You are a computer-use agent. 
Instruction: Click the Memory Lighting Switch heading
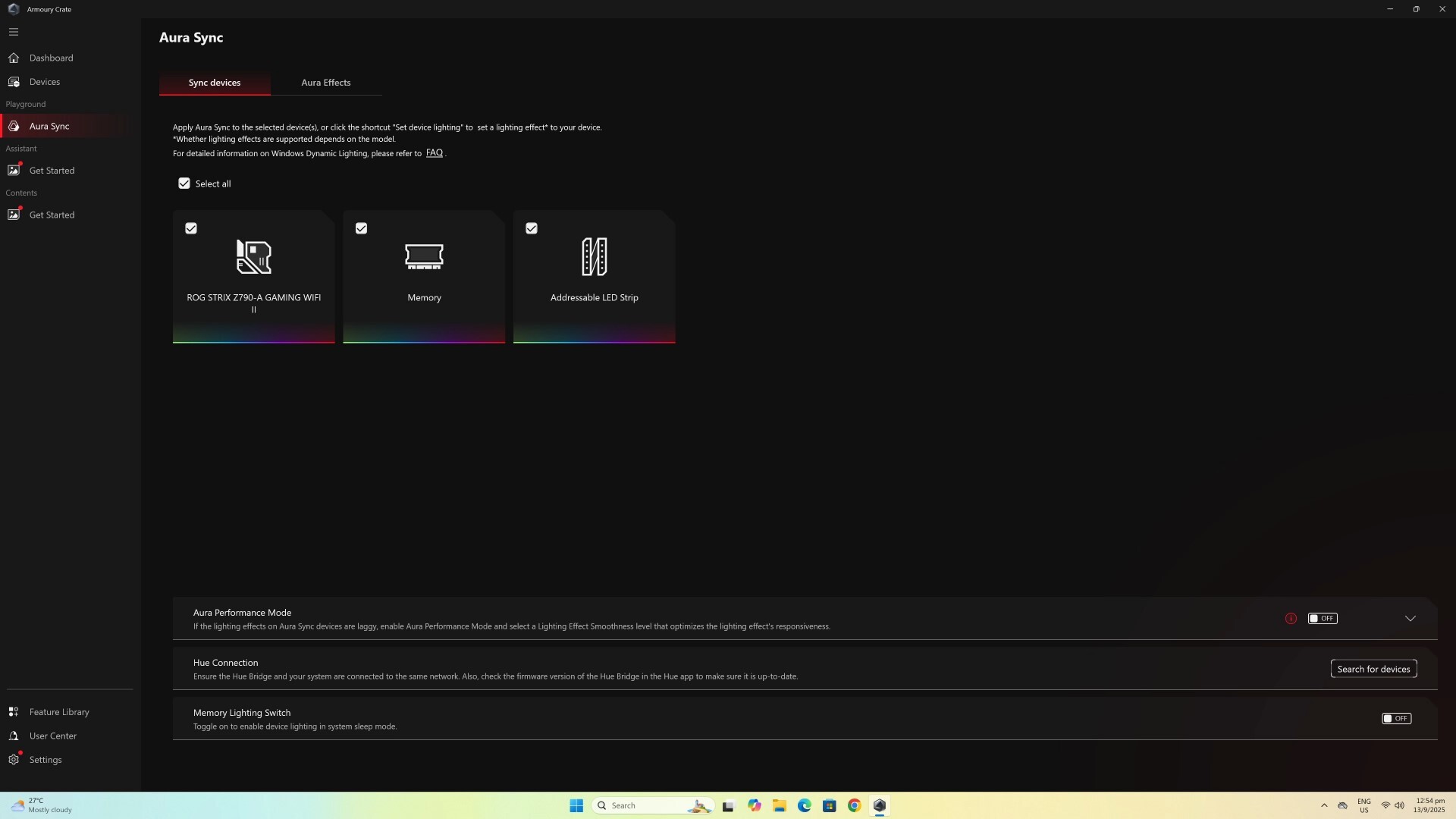click(x=242, y=713)
